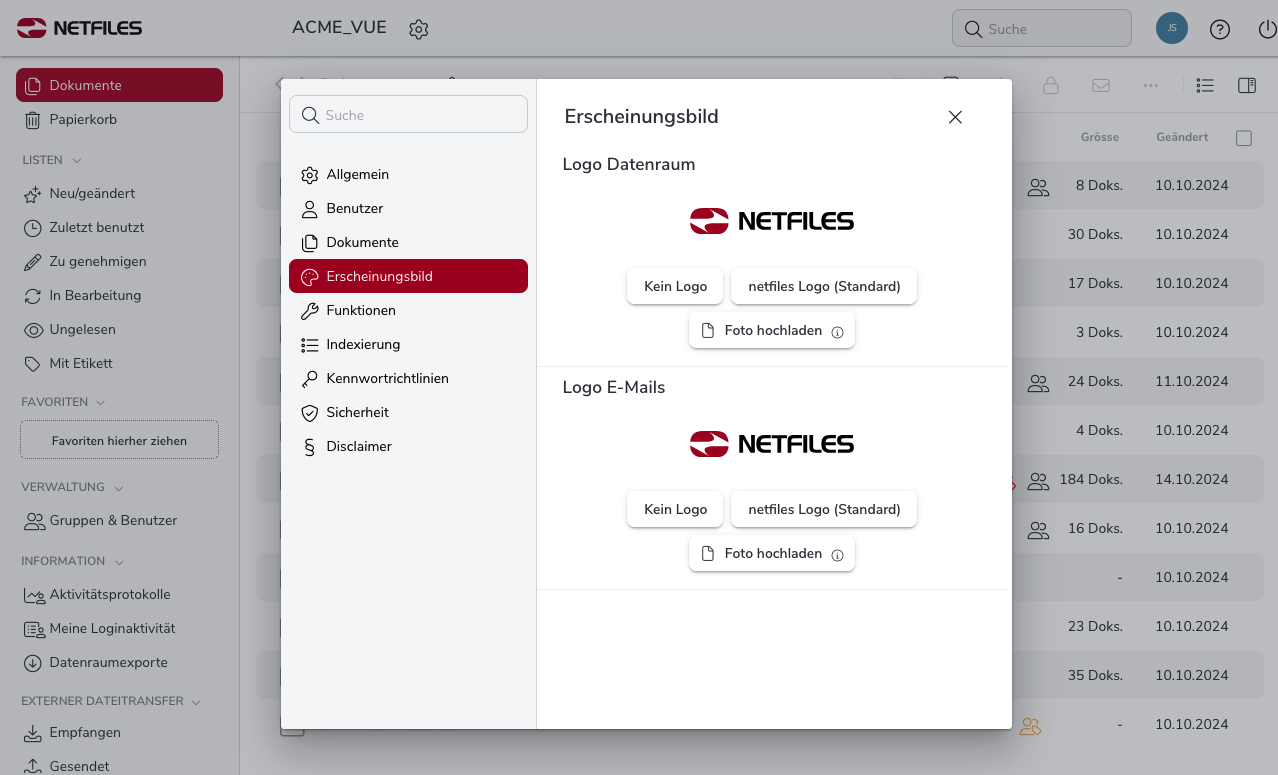
Task: Collapse the Externer Dateitransfer section
Action: [x=196, y=702]
